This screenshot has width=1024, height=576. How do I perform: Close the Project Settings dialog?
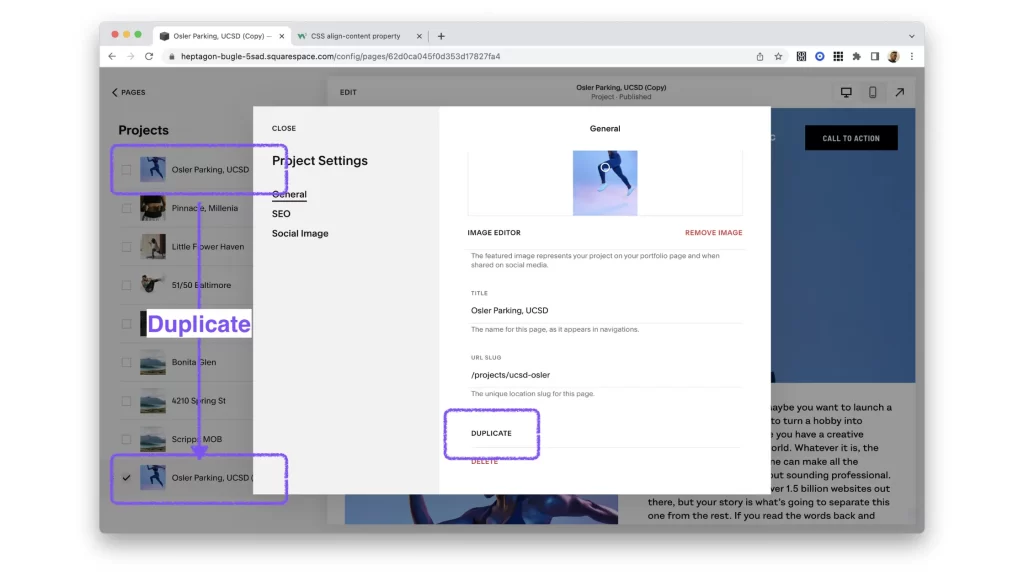pos(284,129)
